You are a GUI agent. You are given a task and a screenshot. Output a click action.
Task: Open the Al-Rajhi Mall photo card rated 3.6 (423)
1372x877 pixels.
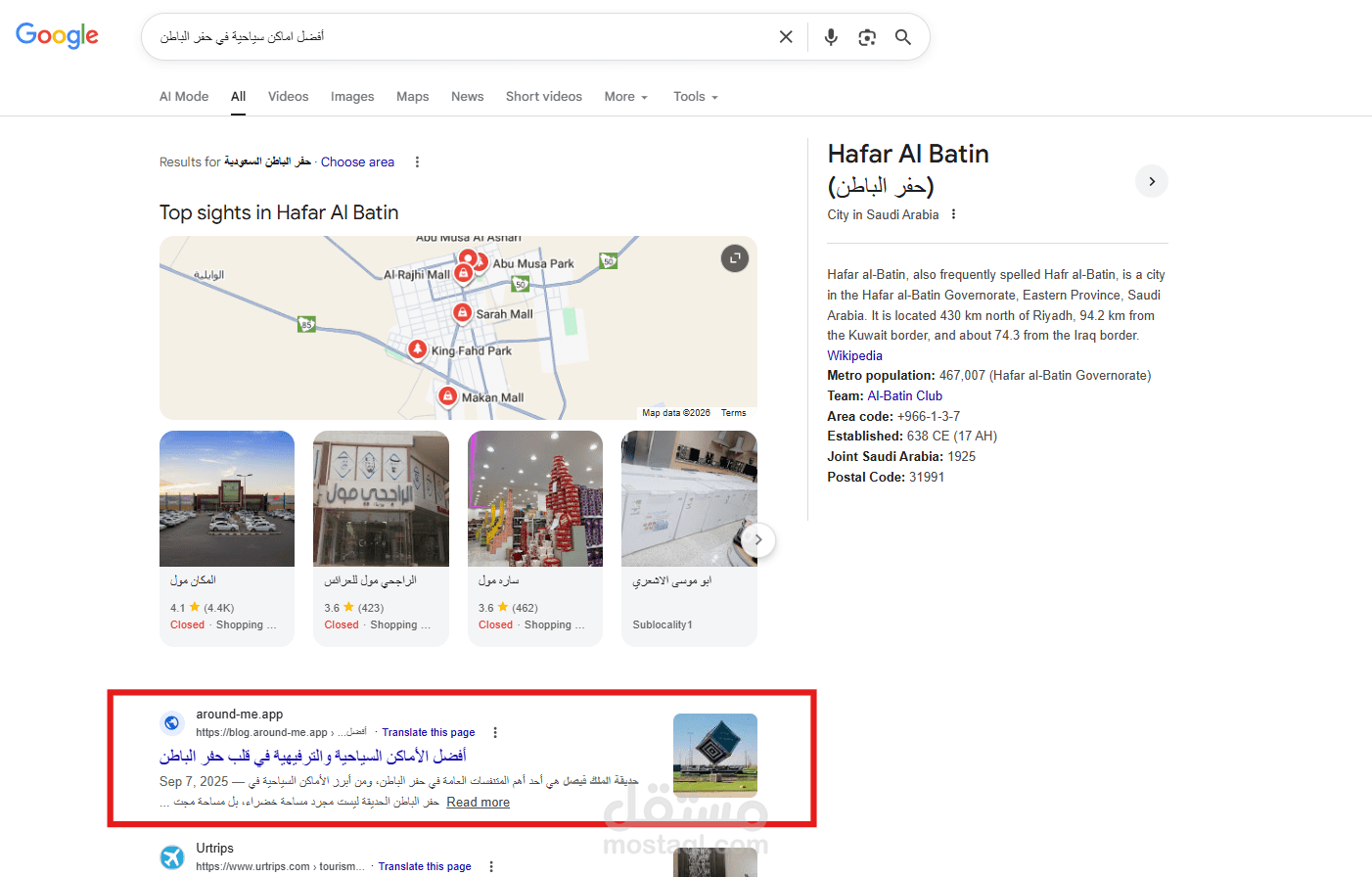click(381, 538)
